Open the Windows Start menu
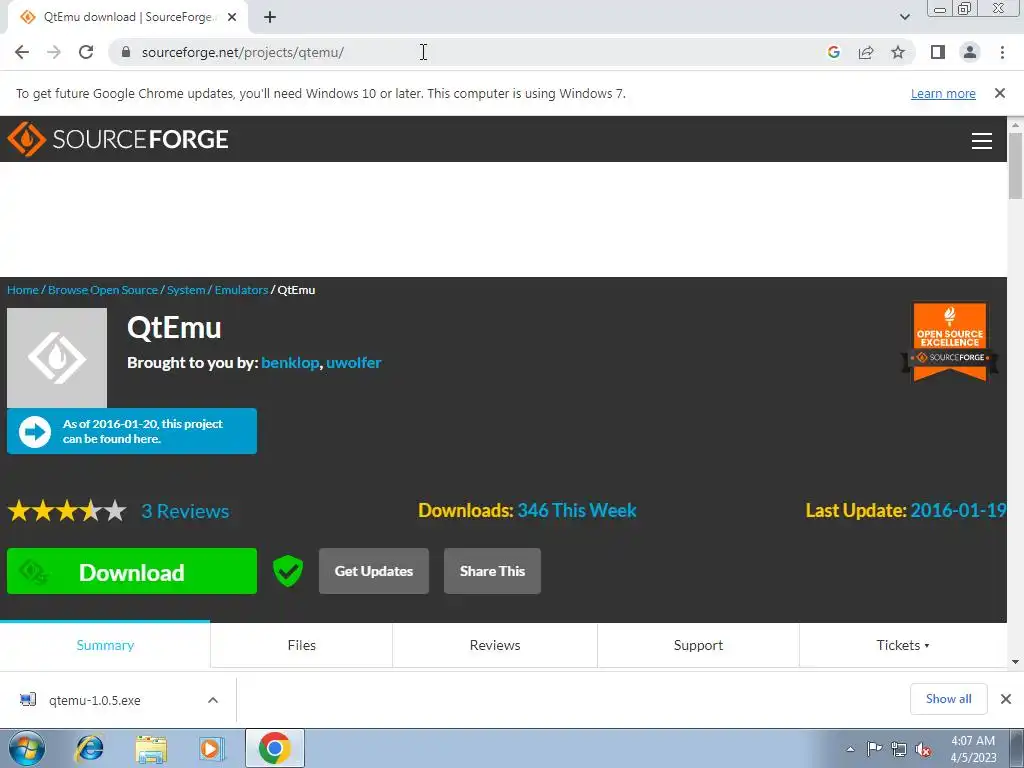 click(26, 748)
